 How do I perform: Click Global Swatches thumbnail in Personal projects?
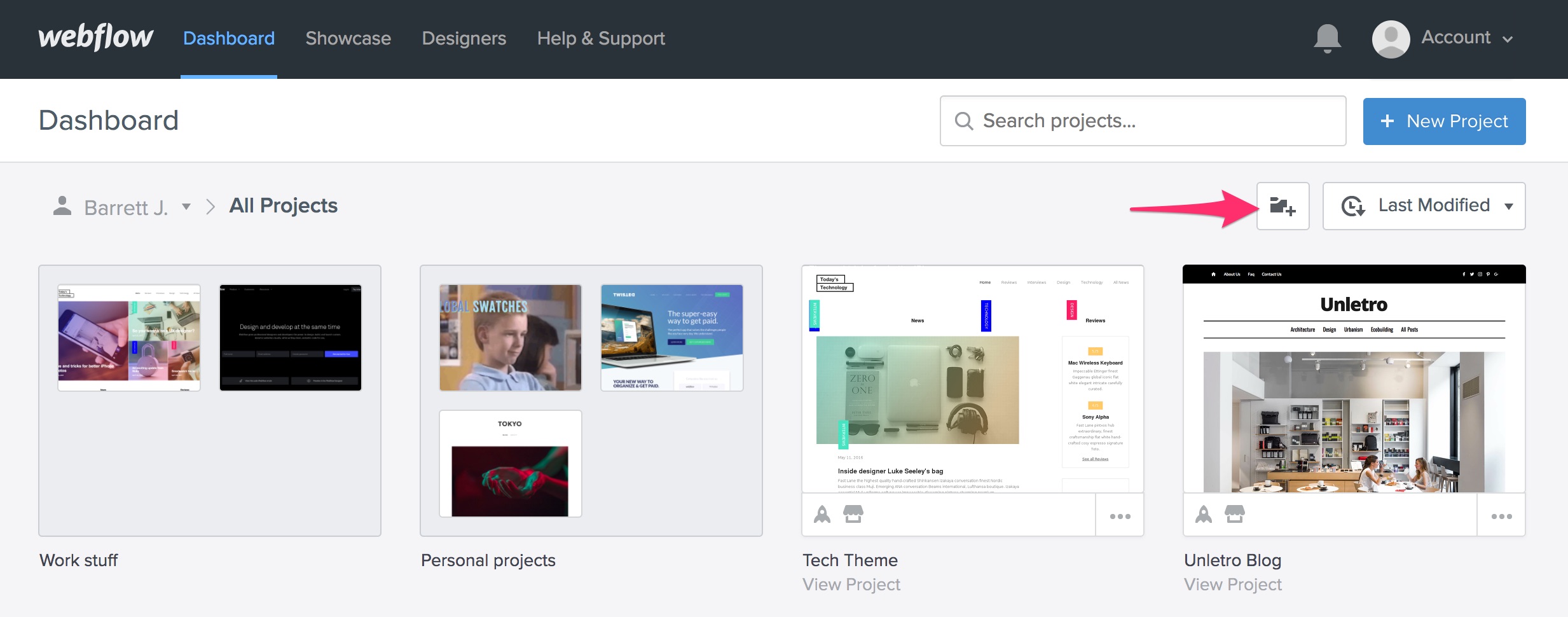pos(510,337)
